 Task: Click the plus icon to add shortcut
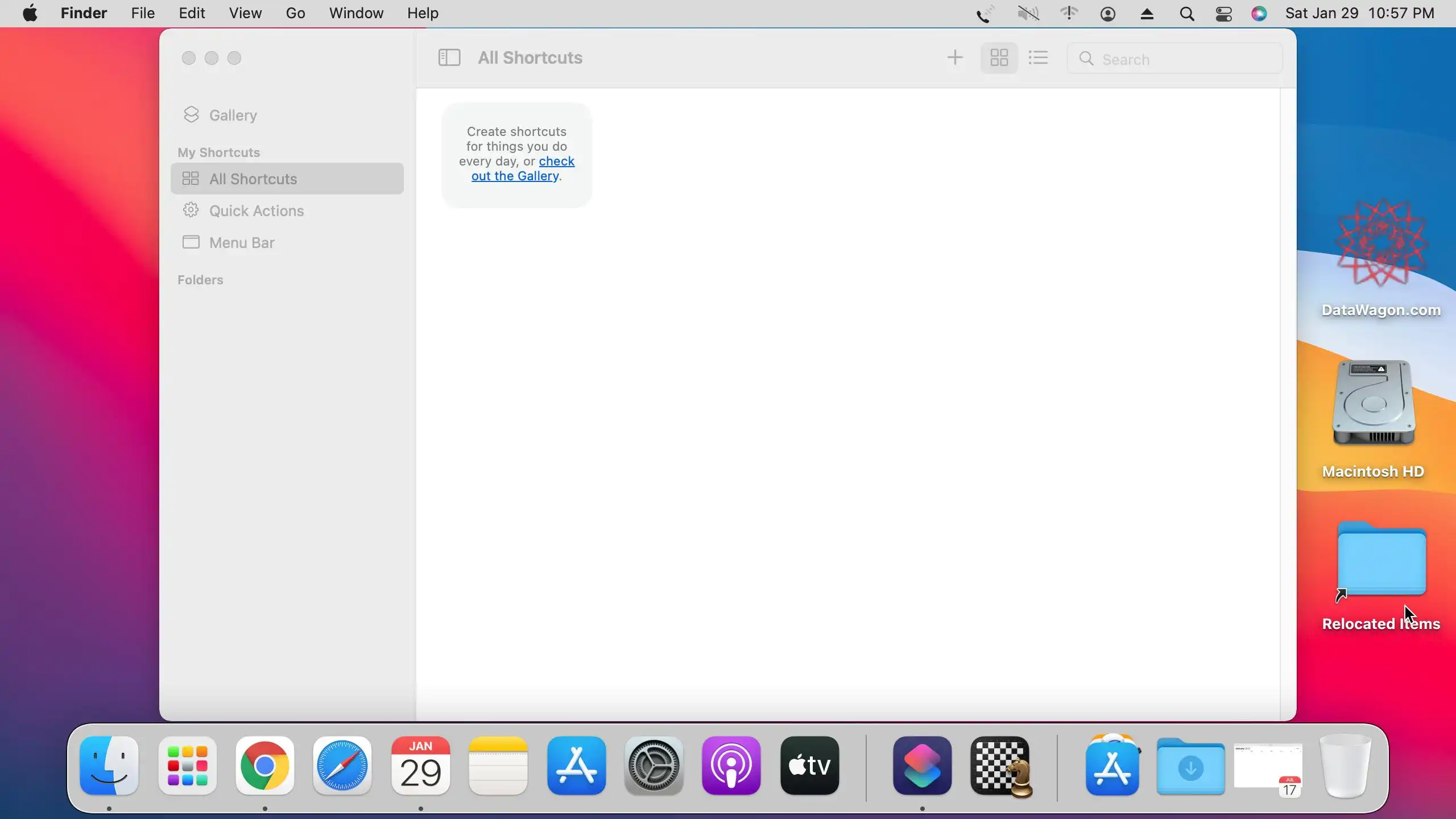click(x=955, y=57)
